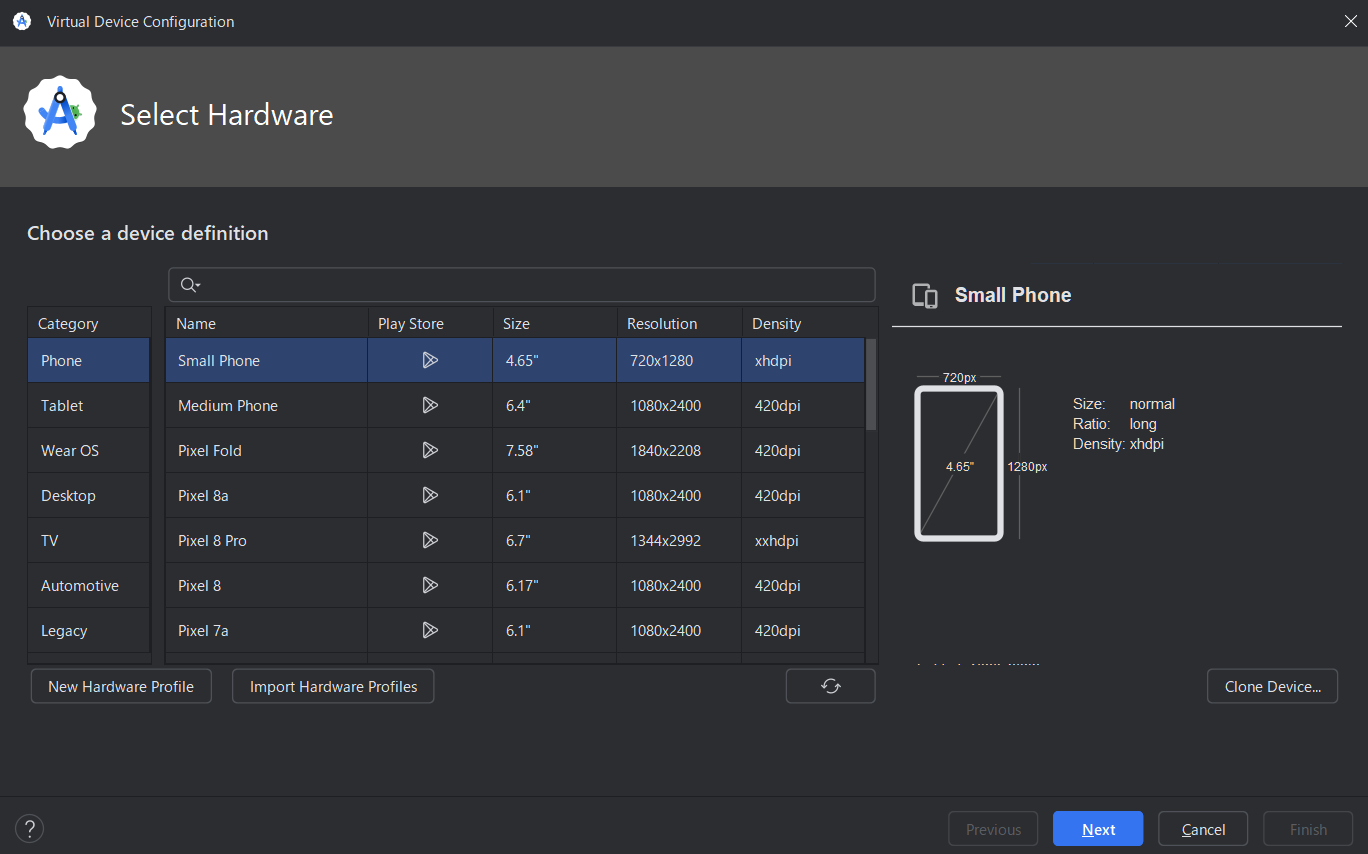This screenshot has width=1368, height=854.
Task: Open the search filter magnifier dropdown
Action: pyautogui.click(x=190, y=285)
